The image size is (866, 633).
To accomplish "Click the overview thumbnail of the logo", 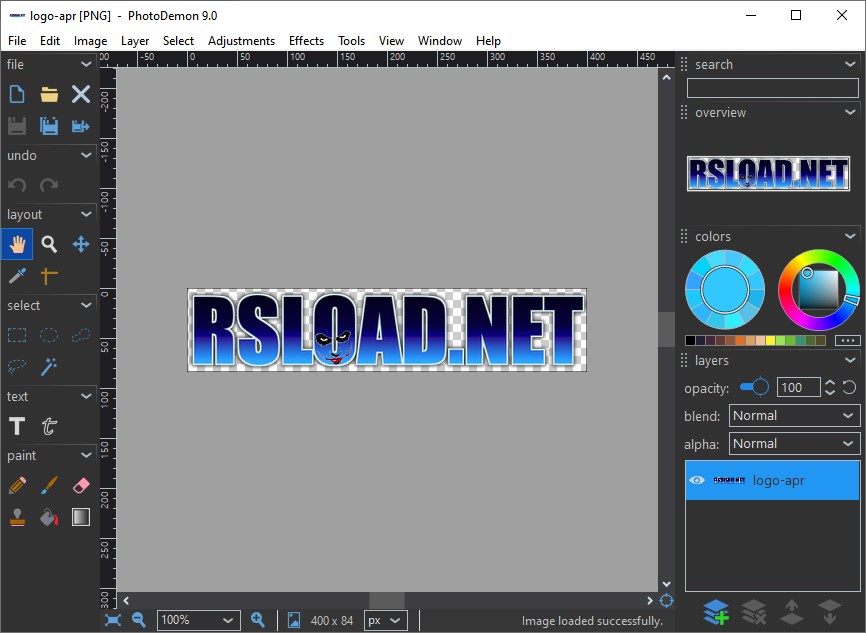I will [x=768, y=173].
